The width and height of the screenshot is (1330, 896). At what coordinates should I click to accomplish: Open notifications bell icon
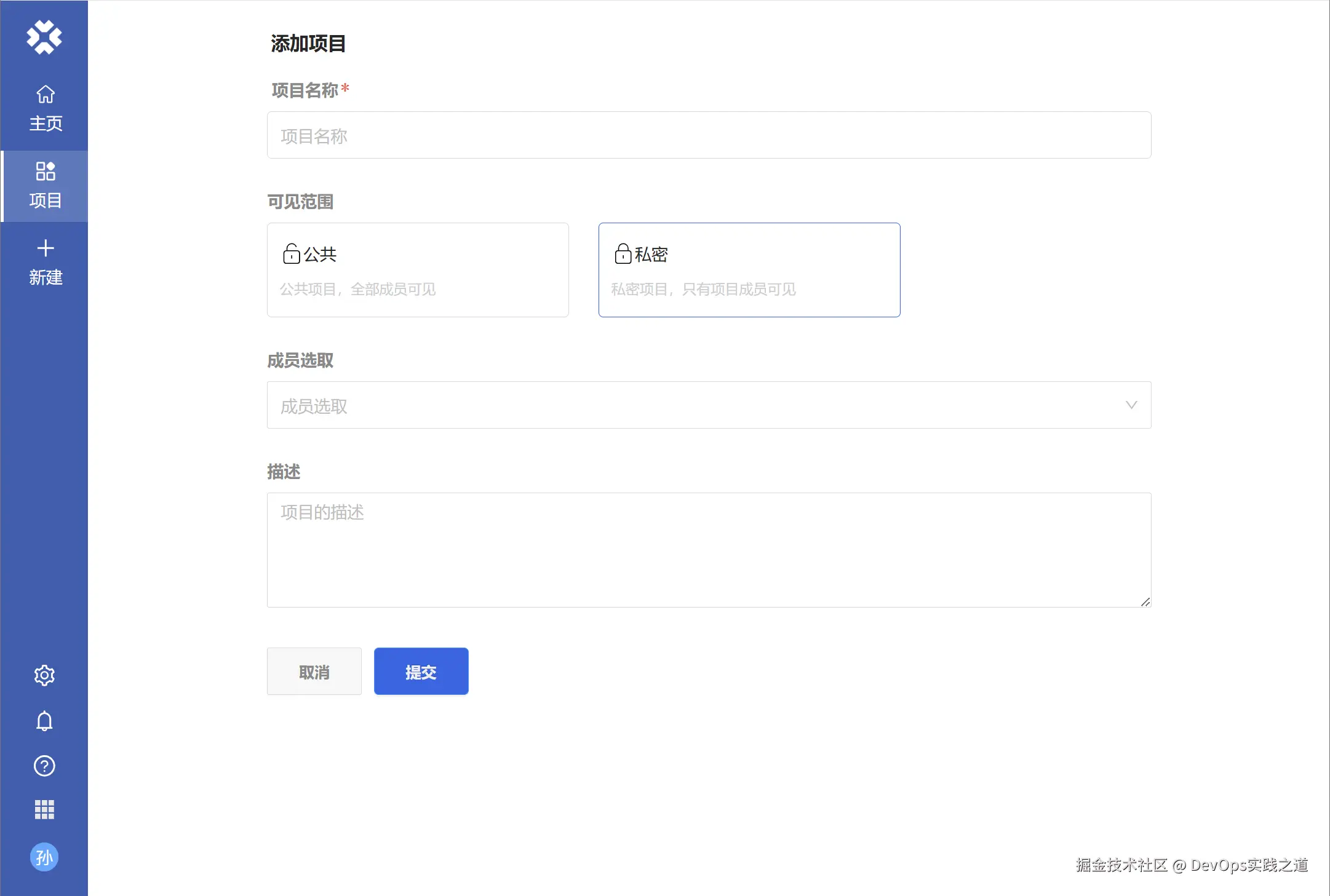44,721
